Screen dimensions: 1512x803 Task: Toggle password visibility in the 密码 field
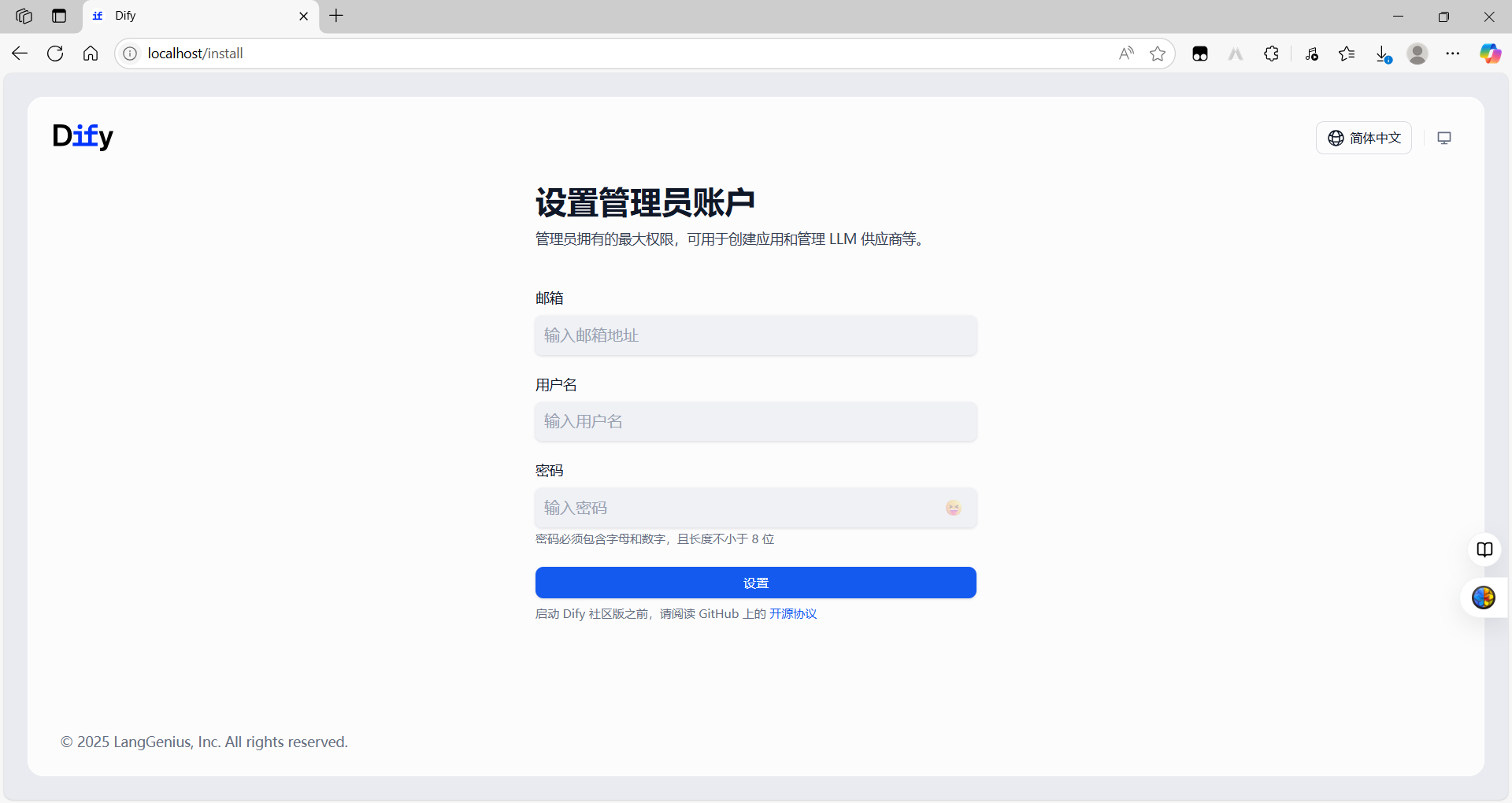(953, 508)
